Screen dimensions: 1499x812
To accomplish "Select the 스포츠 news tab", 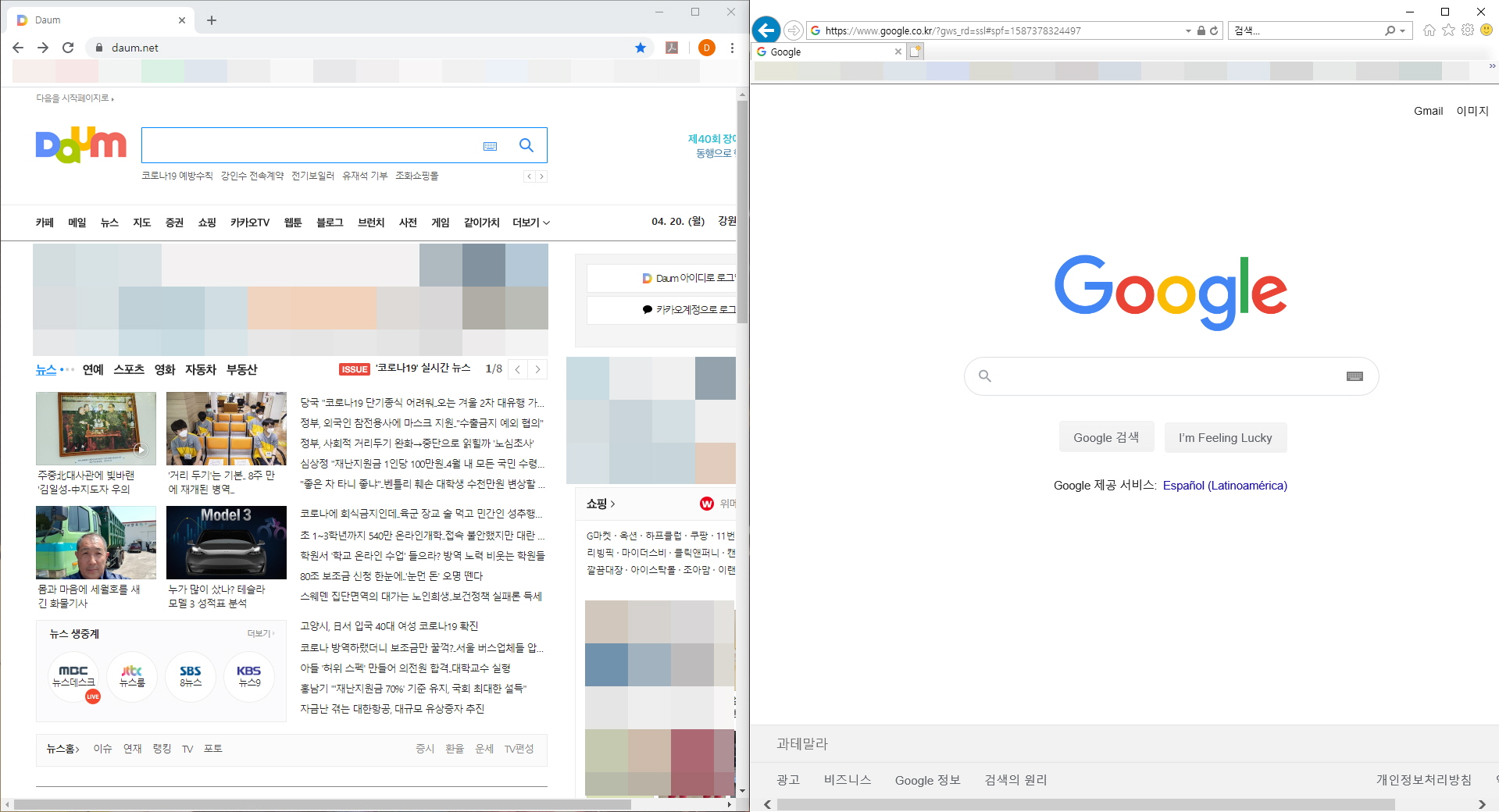I will [x=129, y=369].
